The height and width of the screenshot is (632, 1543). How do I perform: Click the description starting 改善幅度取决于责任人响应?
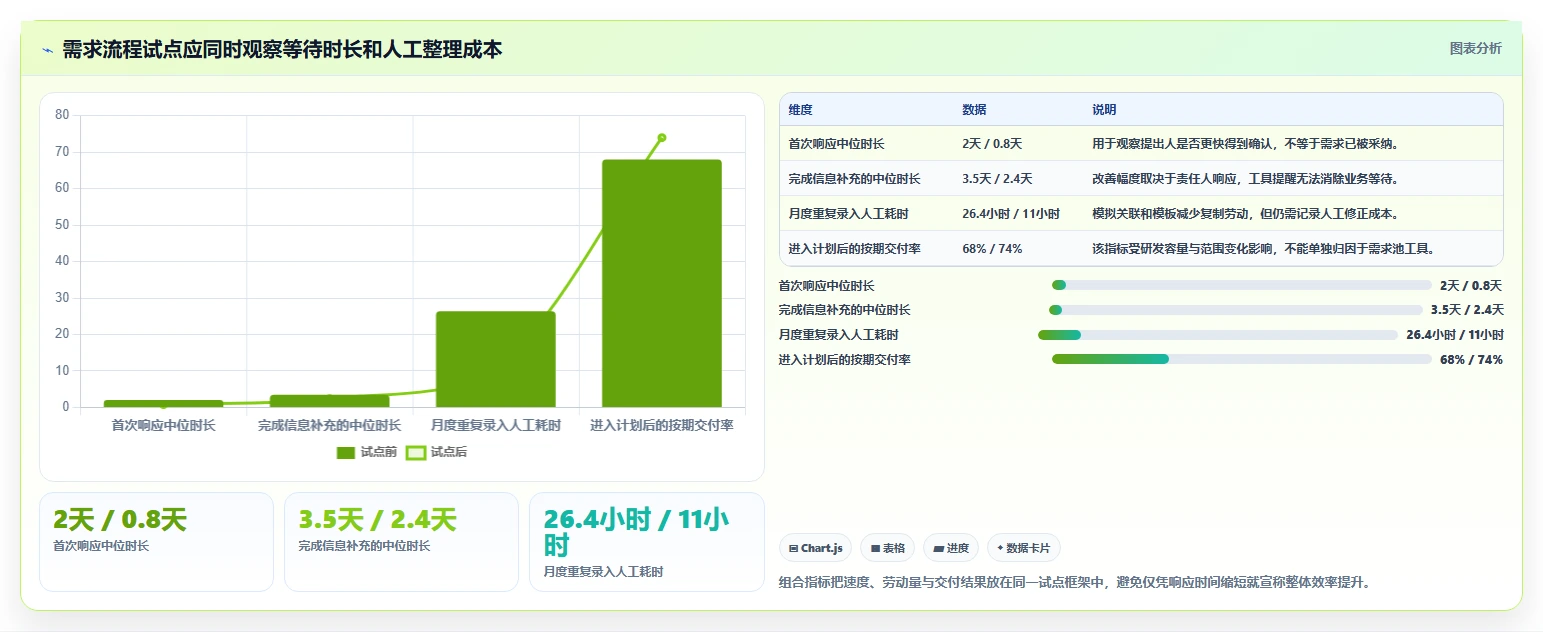tap(1245, 179)
